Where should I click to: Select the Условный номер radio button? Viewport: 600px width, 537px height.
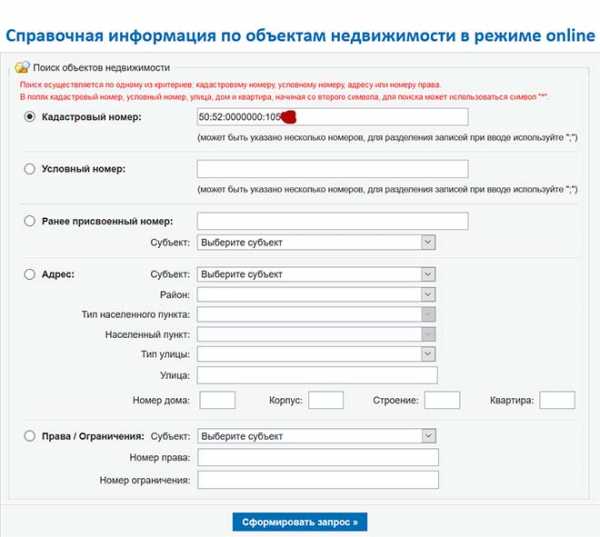point(29,169)
